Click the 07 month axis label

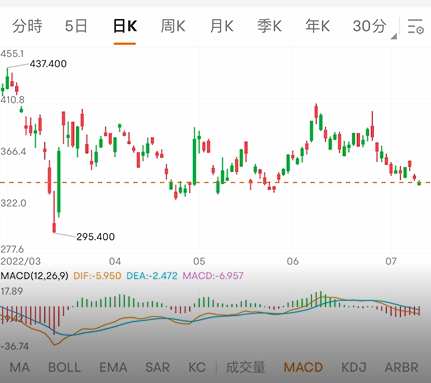[391, 261]
